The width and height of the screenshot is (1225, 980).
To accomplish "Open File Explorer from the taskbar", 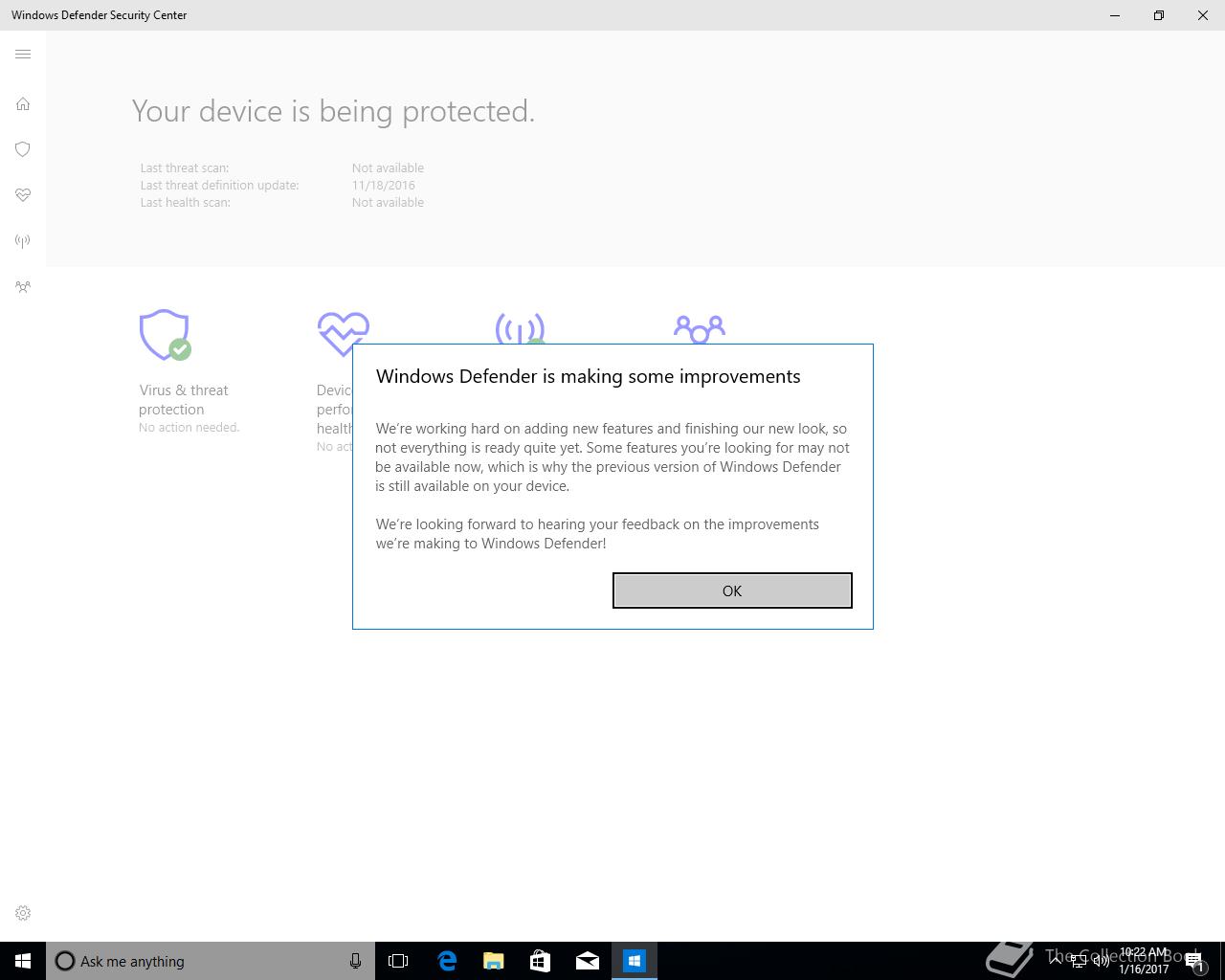I will pyautogui.click(x=493, y=961).
